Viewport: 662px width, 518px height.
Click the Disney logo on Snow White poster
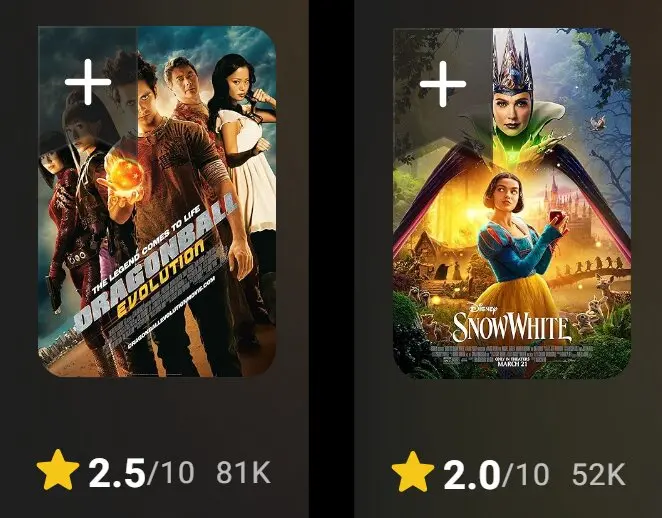pos(480,308)
